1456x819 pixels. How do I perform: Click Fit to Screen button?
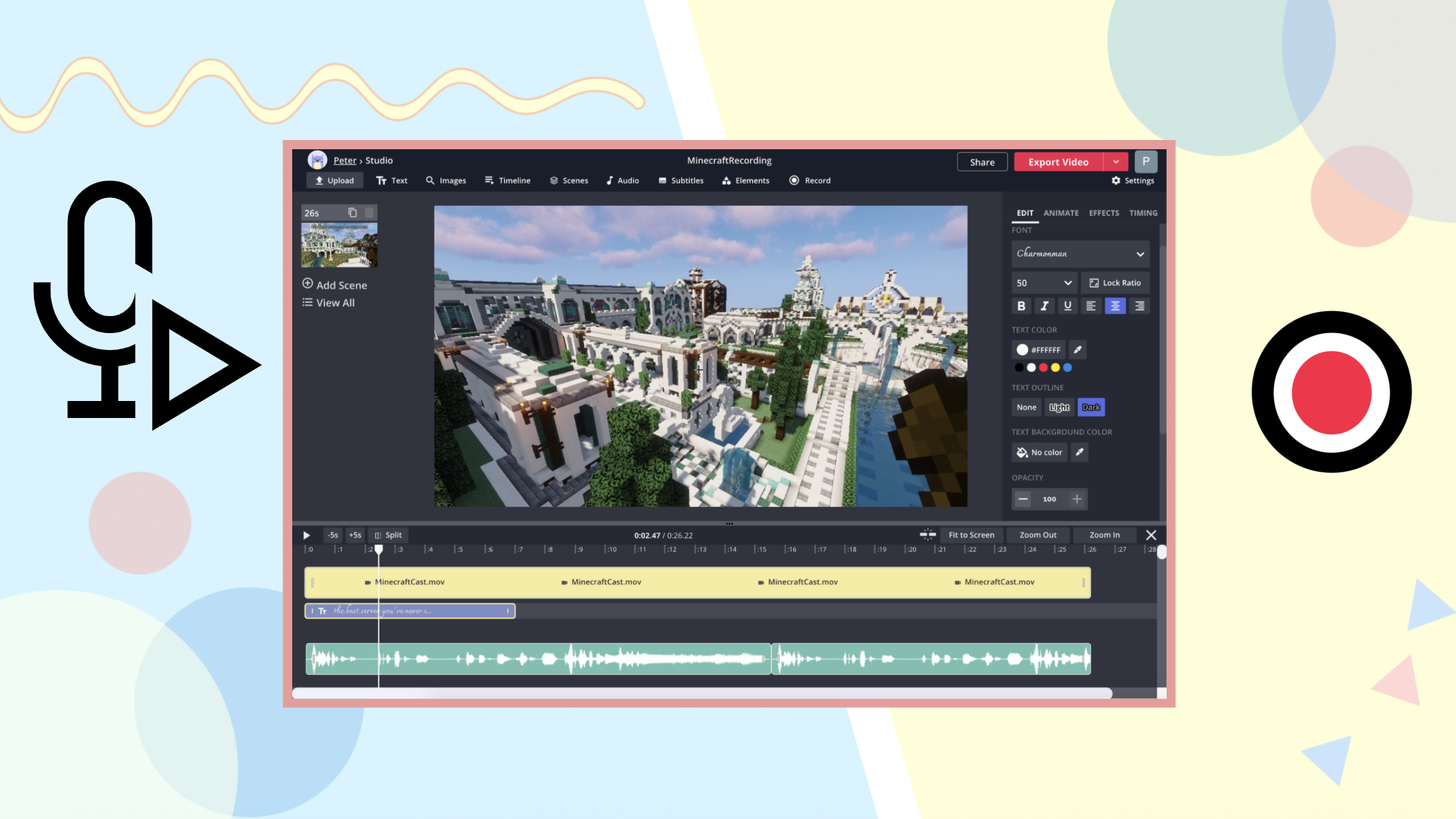tap(971, 535)
